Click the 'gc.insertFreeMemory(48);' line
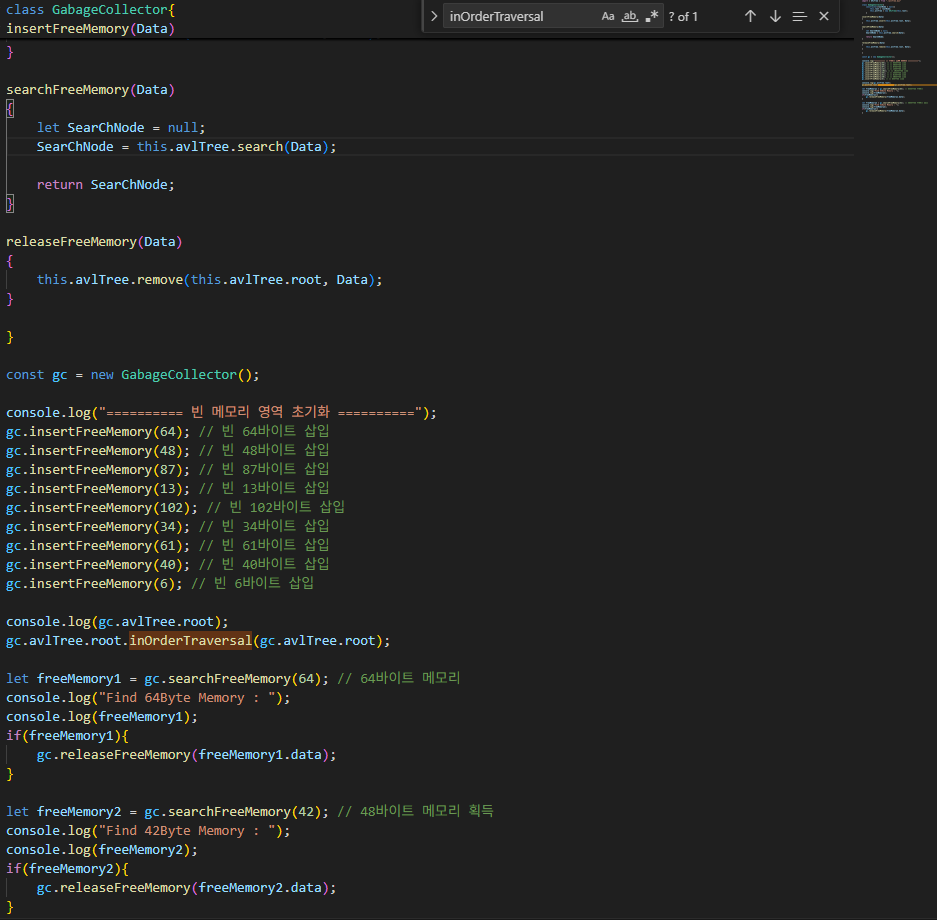The height and width of the screenshot is (920, 937). coord(167,451)
